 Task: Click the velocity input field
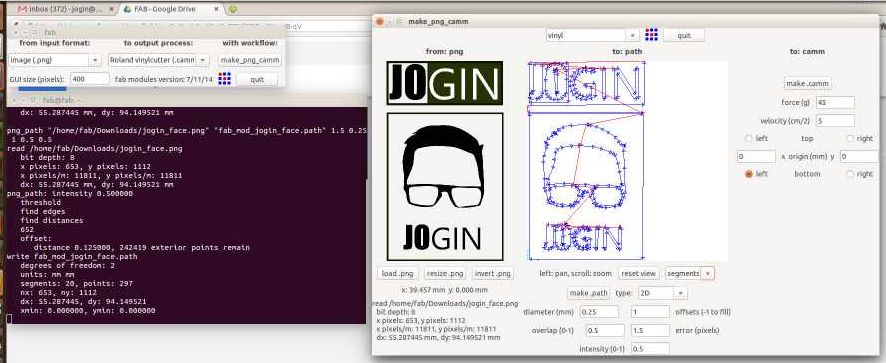pos(835,120)
